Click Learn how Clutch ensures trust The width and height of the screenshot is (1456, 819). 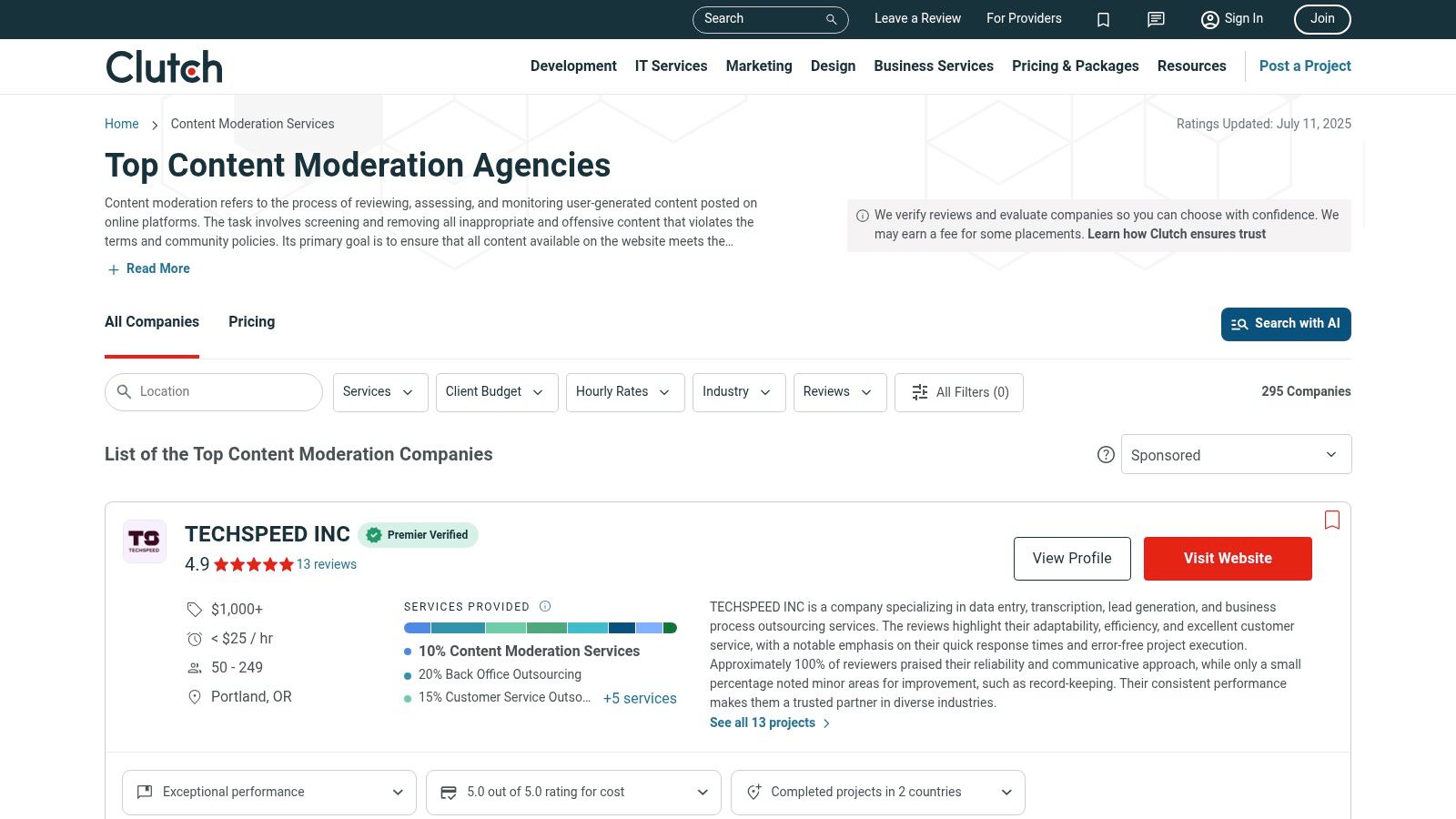tap(1177, 235)
